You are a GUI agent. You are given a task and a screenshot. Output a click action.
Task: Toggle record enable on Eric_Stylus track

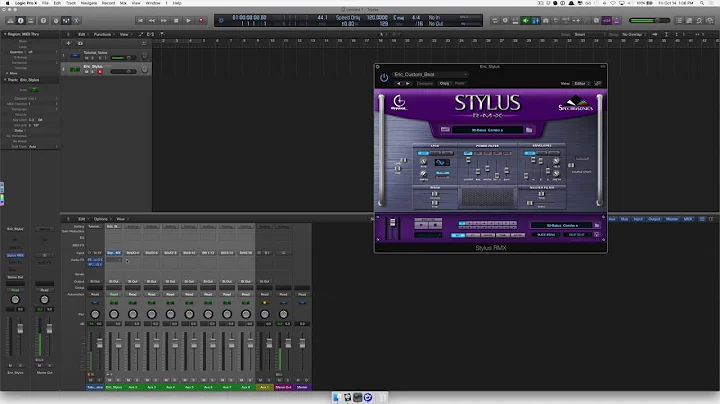tap(100, 72)
